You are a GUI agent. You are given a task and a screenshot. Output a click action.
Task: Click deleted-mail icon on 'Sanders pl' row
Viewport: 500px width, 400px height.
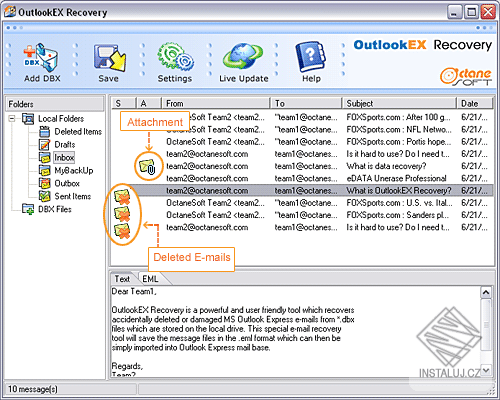click(x=122, y=231)
